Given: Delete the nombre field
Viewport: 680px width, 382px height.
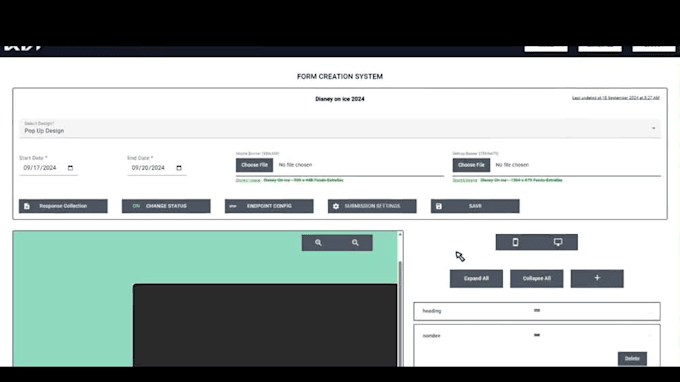Looking at the screenshot, I should coord(632,359).
